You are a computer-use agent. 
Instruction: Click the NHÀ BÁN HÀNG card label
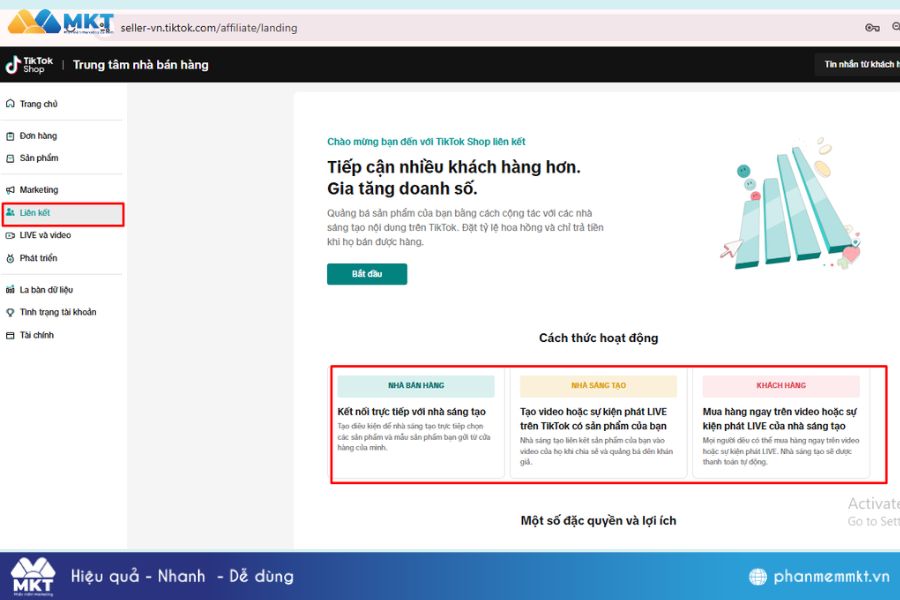pyautogui.click(x=416, y=386)
